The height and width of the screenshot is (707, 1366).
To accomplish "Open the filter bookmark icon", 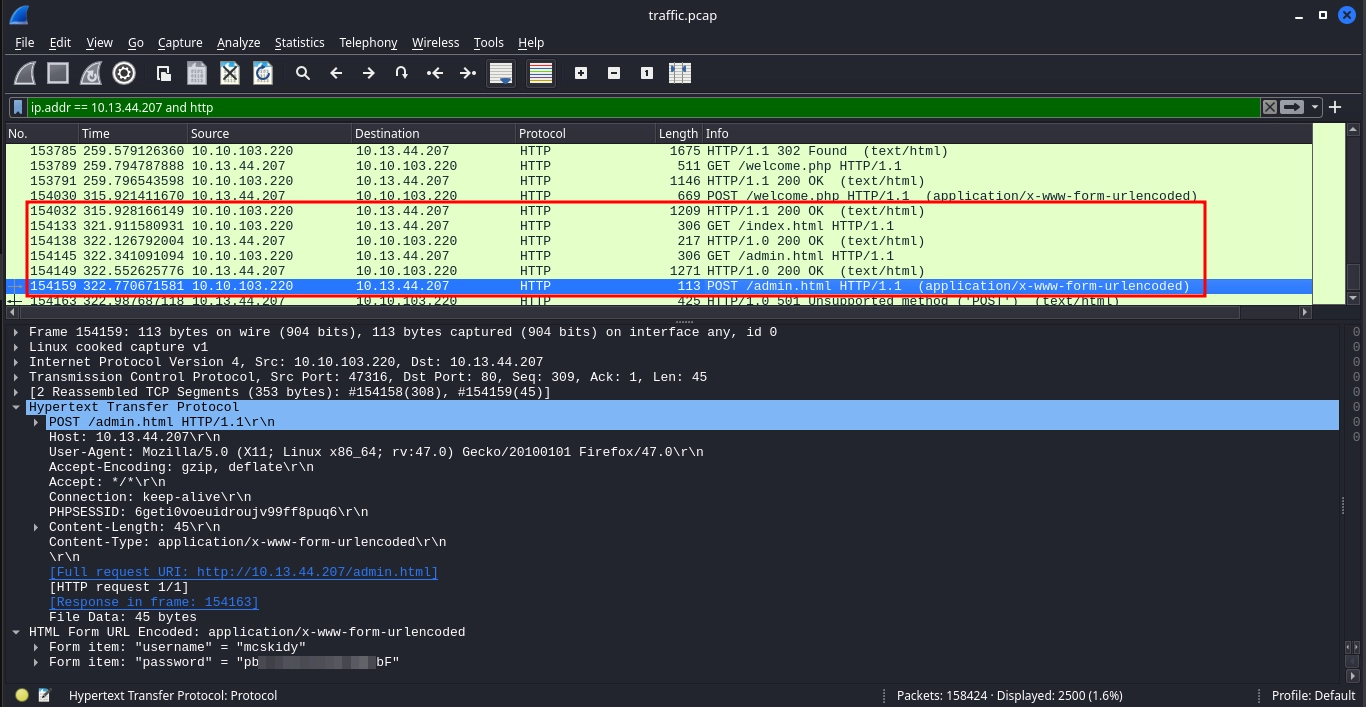I will coord(18,107).
